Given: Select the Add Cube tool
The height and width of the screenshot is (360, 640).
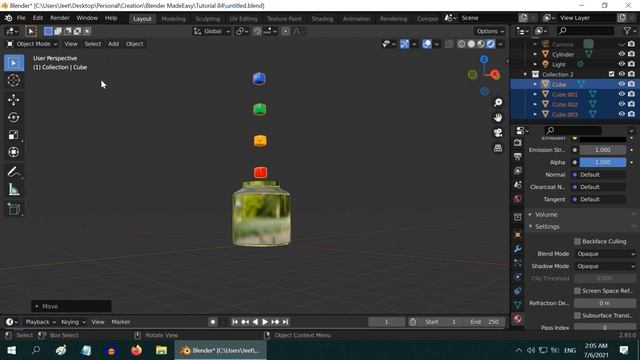Looking at the screenshot, I should point(14,209).
